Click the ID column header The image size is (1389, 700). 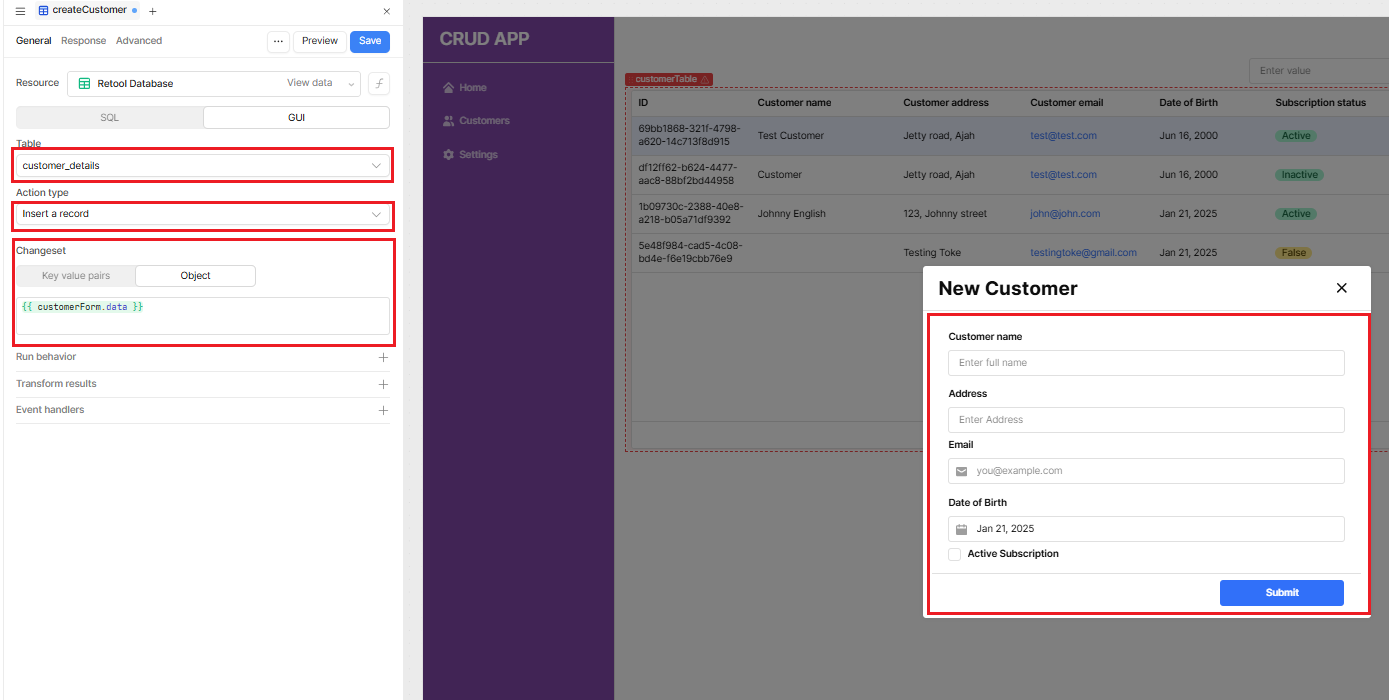tap(643, 103)
